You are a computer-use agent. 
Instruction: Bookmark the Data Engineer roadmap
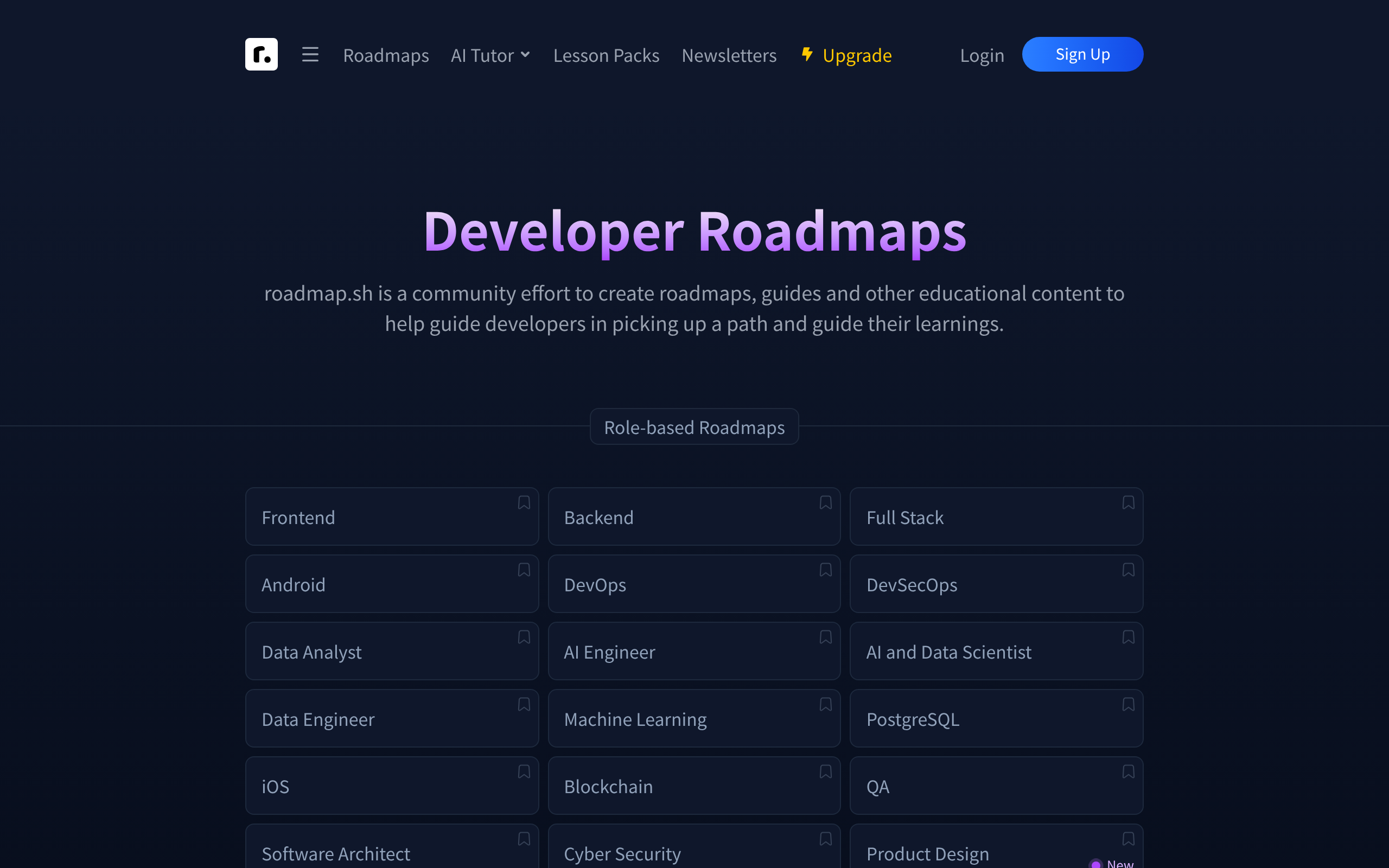pos(524,704)
